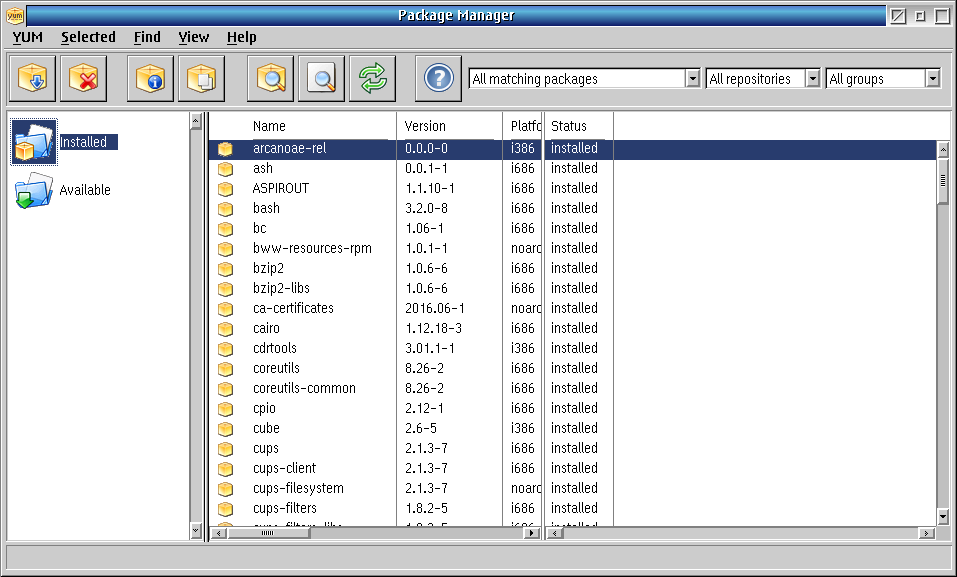957x577 pixels.
Task: Click the status pane horizontal scroll left arrow
Action: pyautogui.click(x=555, y=533)
